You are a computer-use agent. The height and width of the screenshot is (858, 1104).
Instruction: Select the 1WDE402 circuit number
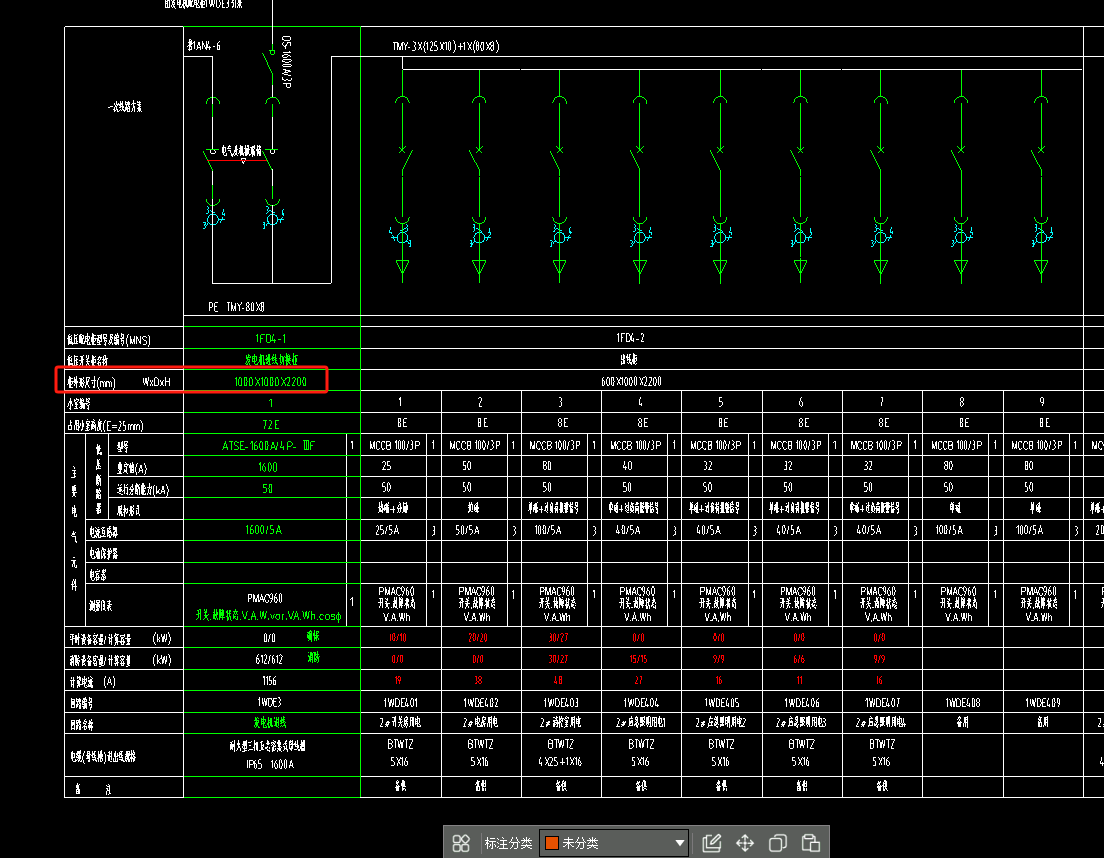tap(480, 702)
